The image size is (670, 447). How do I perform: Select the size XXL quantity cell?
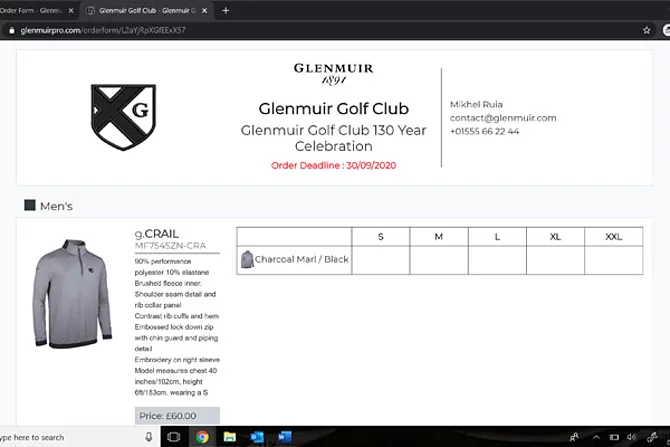614,260
